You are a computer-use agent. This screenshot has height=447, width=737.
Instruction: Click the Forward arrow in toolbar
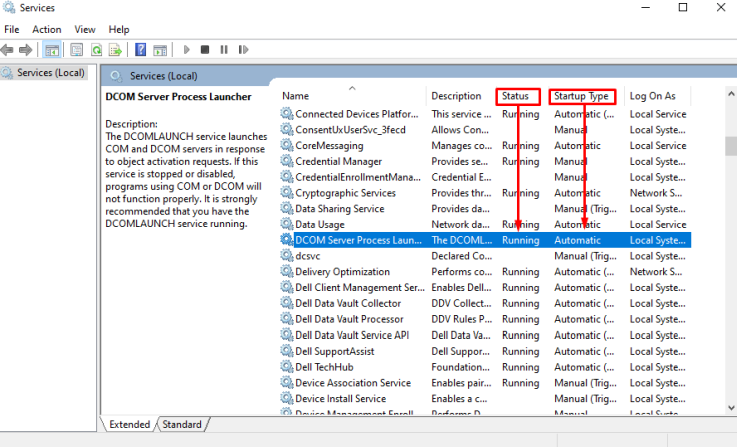click(x=24, y=49)
